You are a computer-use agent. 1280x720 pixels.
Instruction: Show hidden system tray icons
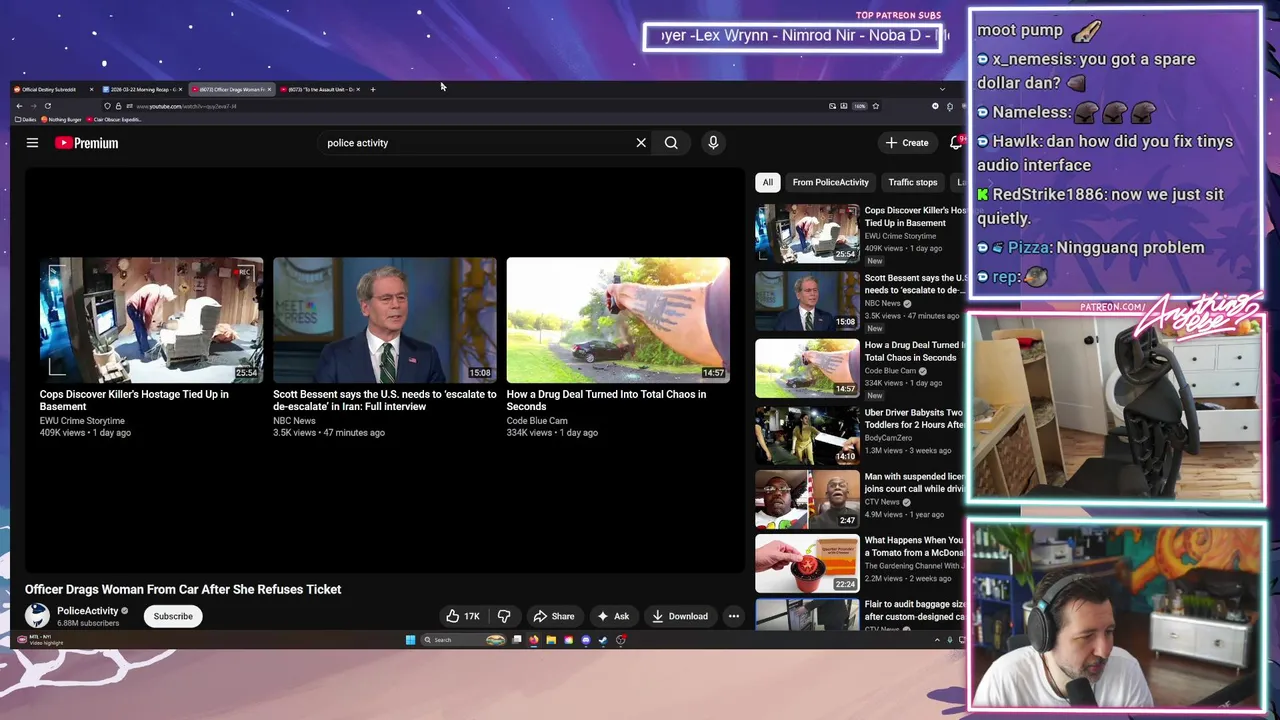[937, 640]
